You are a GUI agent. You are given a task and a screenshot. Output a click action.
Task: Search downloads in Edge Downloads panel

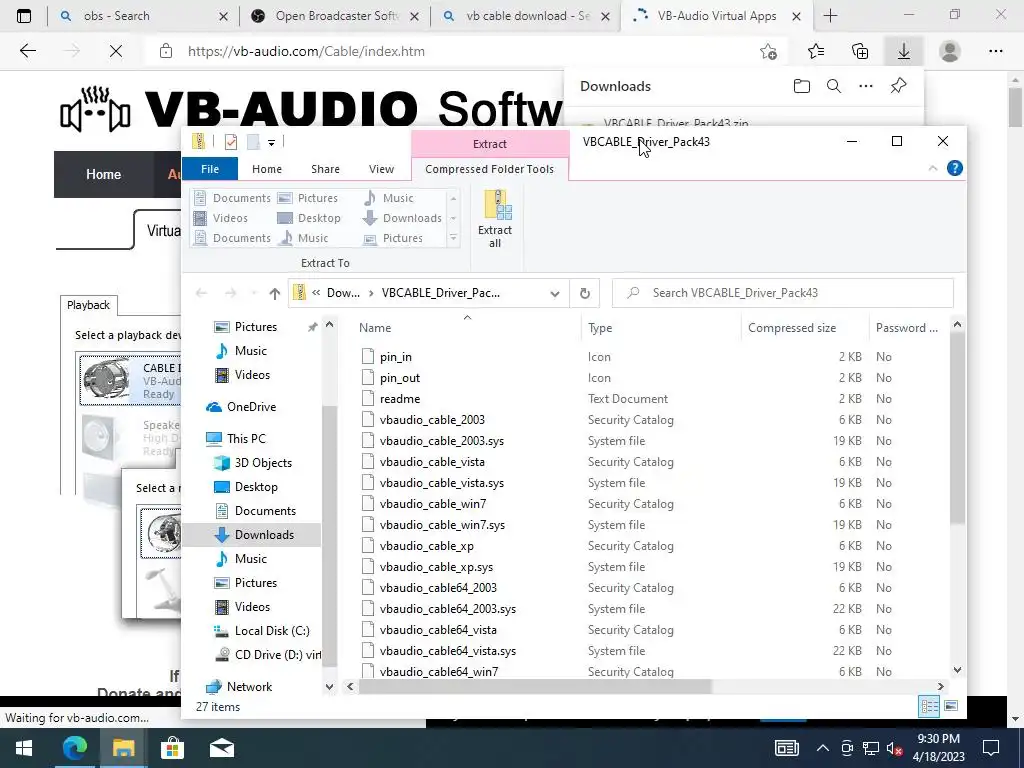(834, 86)
